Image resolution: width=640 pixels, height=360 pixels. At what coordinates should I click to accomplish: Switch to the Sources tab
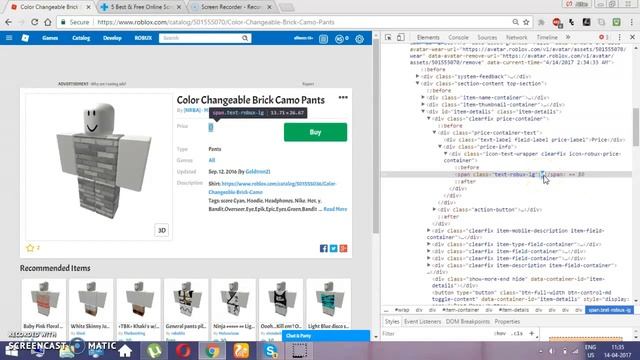pos(487,38)
